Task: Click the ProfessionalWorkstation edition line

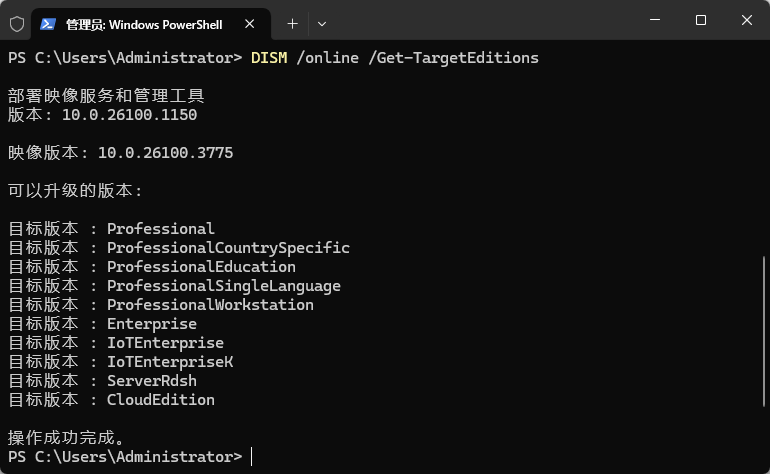Action: click(x=210, y=305)
